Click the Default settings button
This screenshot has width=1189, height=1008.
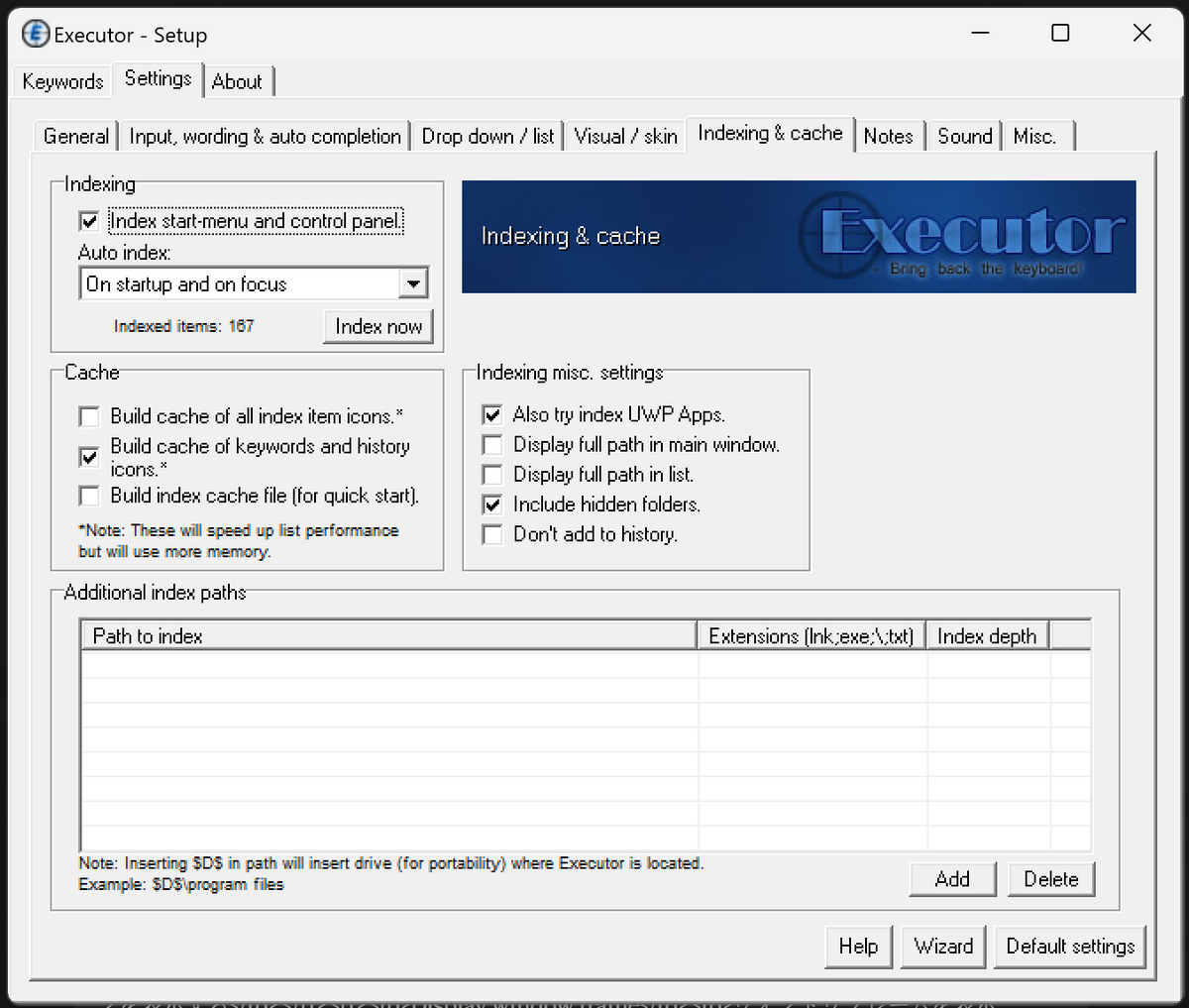[x=1070, y=947]
